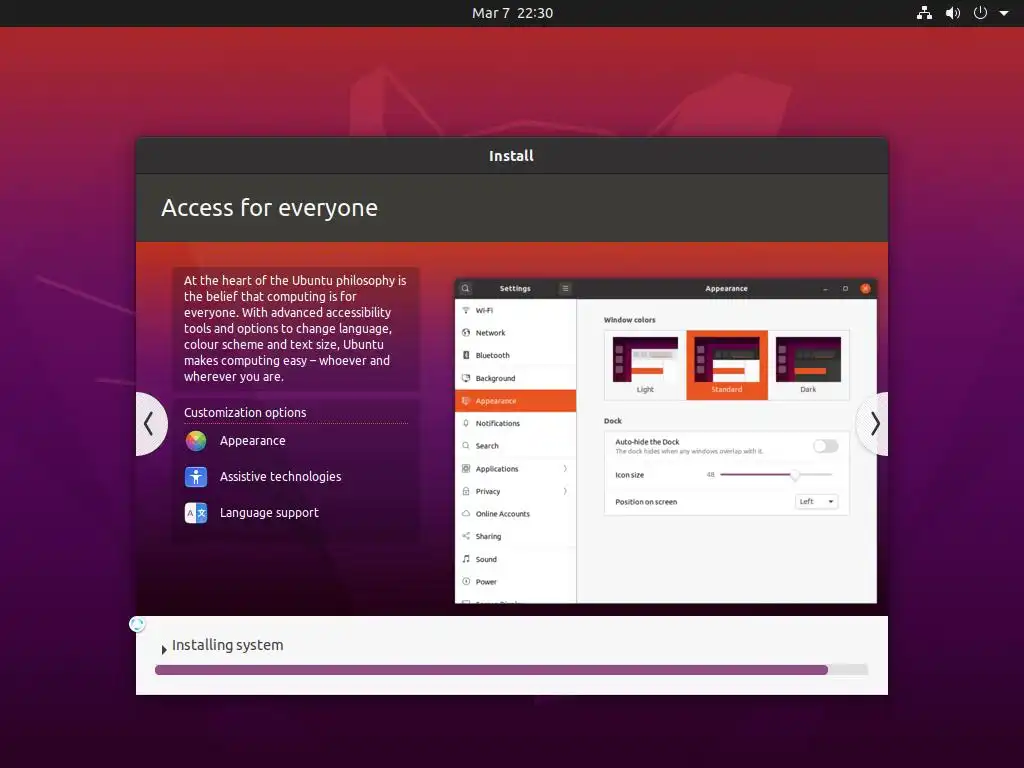Click the Appearance customization label
The width and height of the screenshot is (1024, 768).
coord(252,441)
